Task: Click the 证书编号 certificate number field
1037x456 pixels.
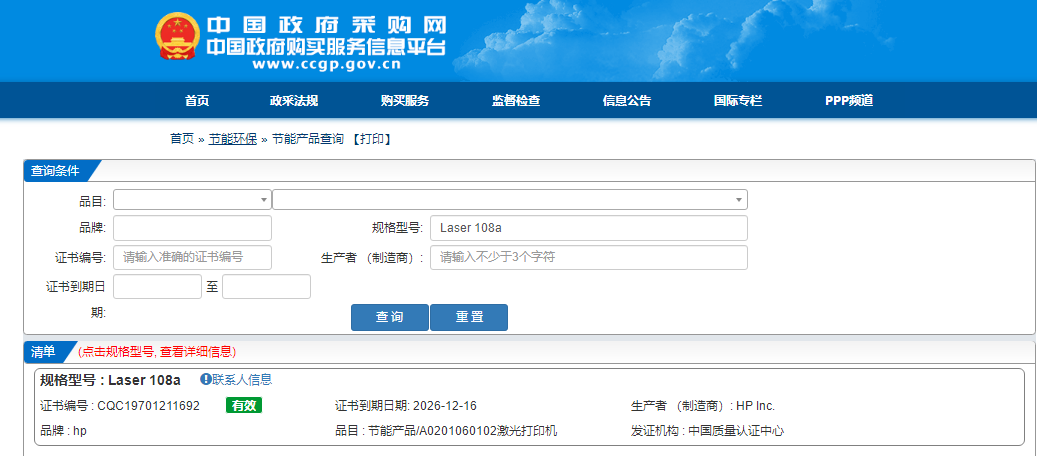Action: coord(192,257)
